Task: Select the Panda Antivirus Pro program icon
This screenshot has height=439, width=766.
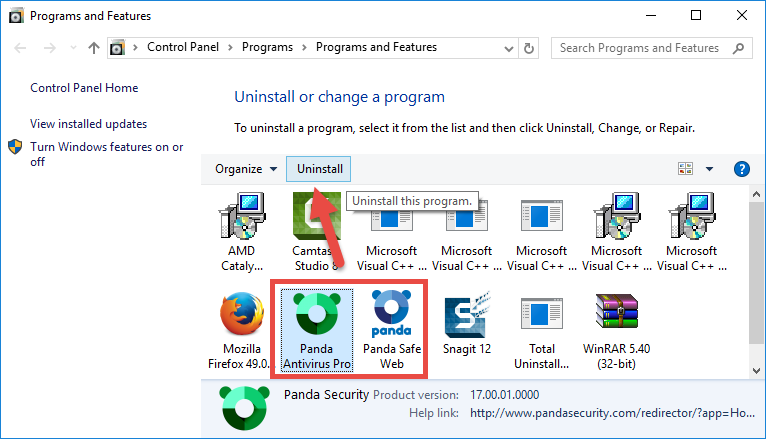Action: (317, 314)
